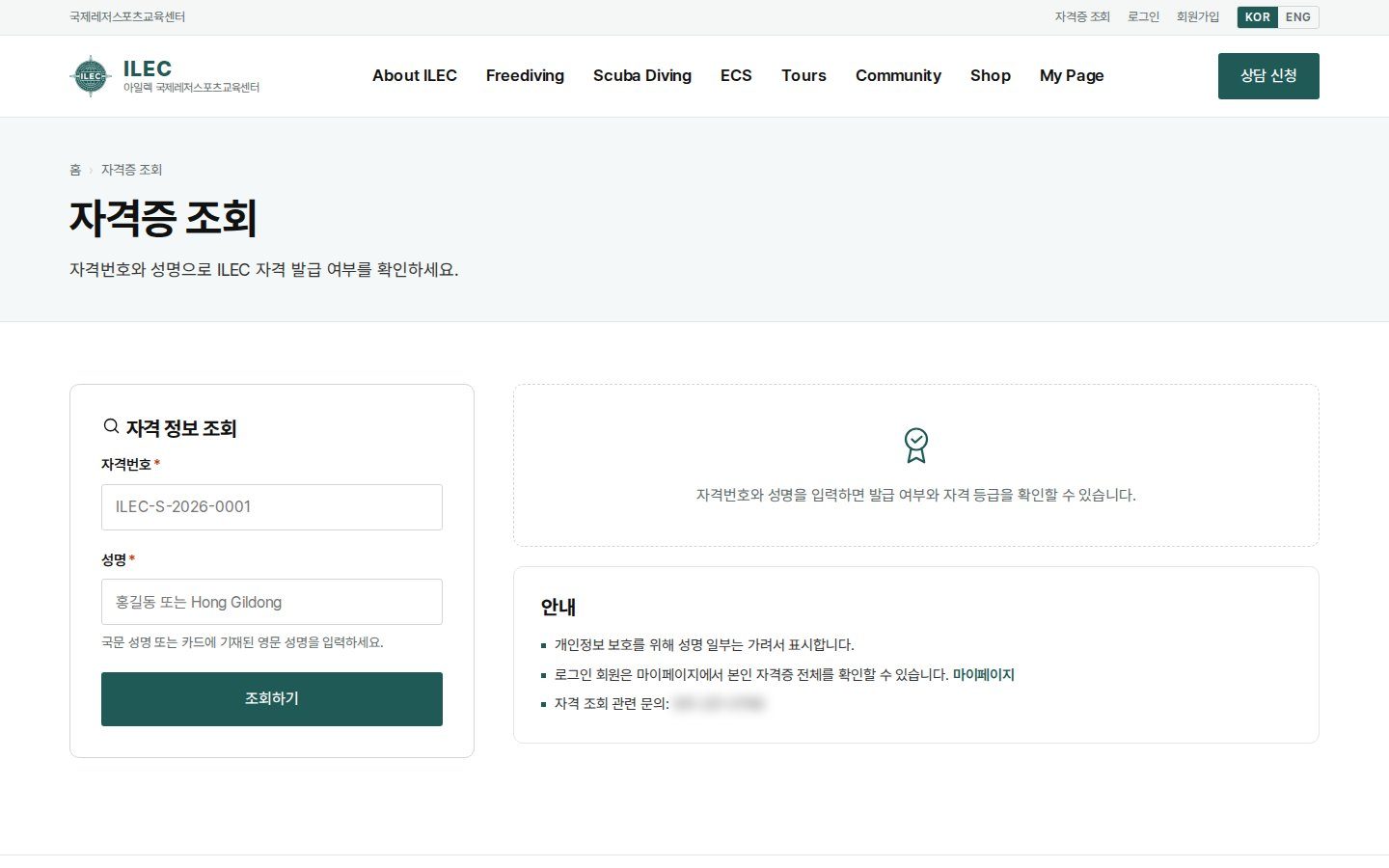Screen dimensions: 1389x868
Task: Click the 자격증 조회 page heading
Action: [163, 218]
